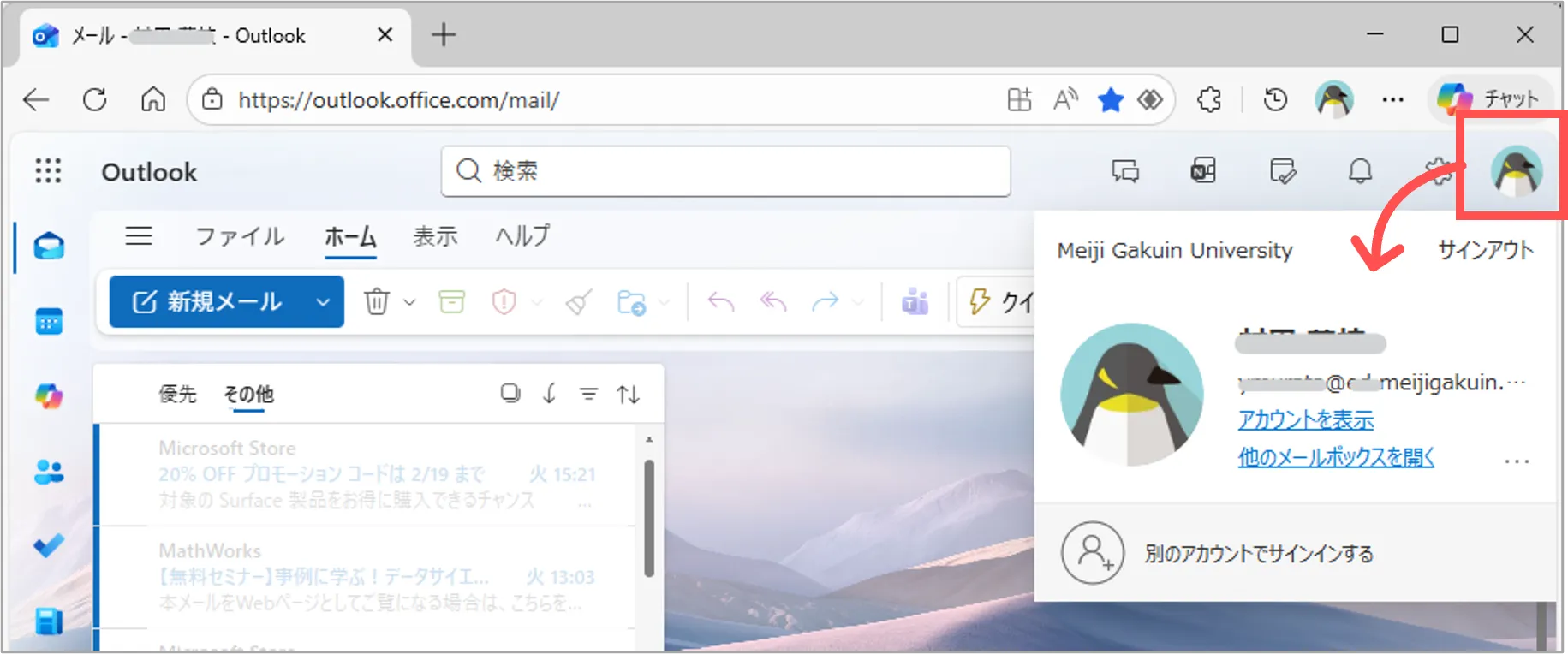Click the archive icon in toolbar
Viewport: 1568px width, 654px height.
tap(451, 301)
